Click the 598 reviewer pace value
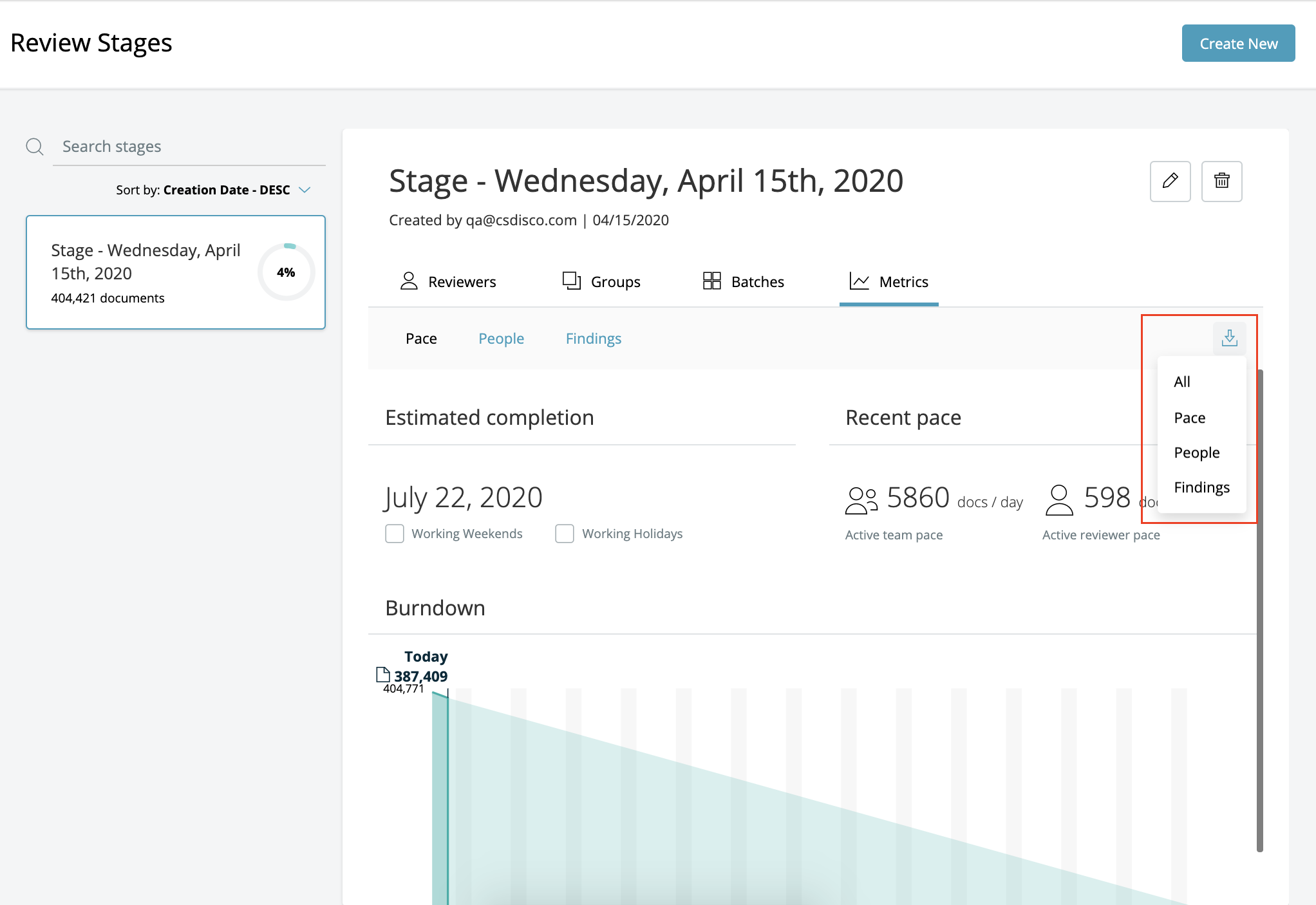The width and height of the screenshot is (1316, 905). 1107,498
